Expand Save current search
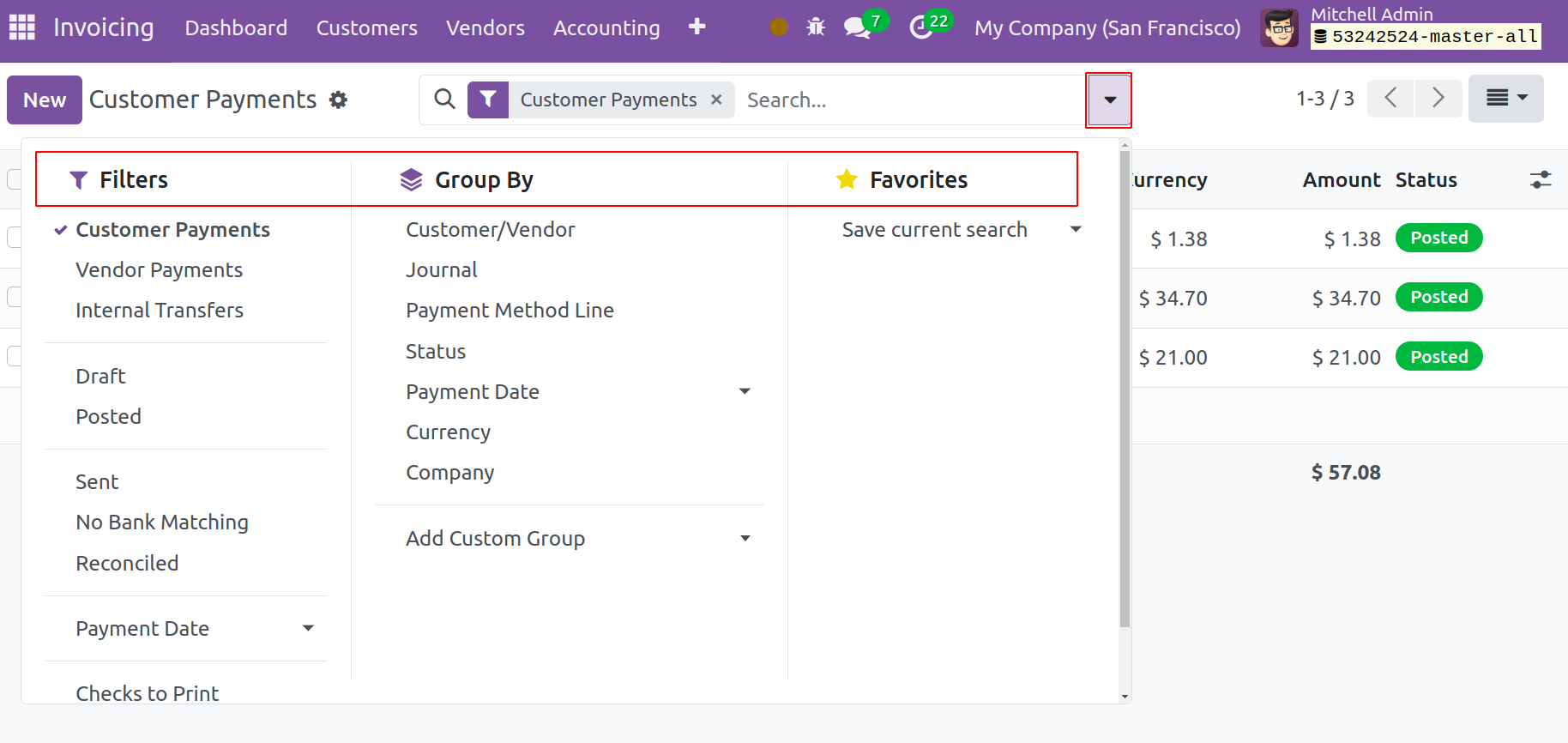 coord(961,230)
